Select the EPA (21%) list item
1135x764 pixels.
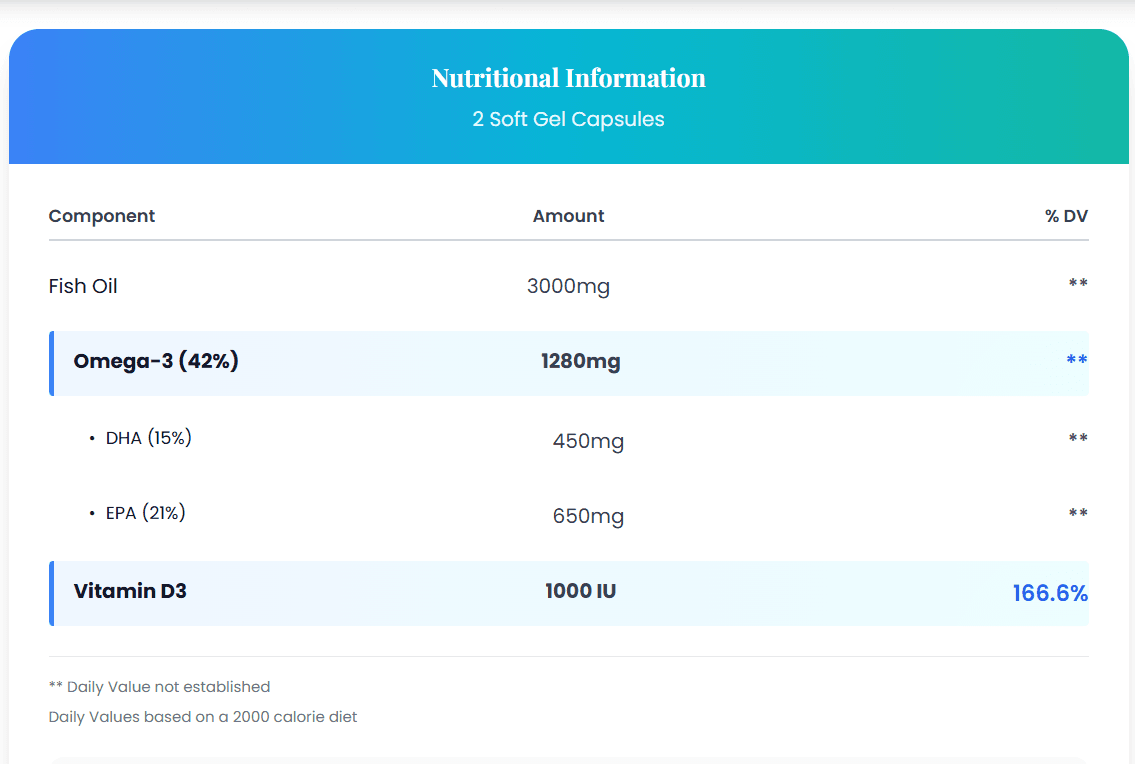[x=145, y=513]
